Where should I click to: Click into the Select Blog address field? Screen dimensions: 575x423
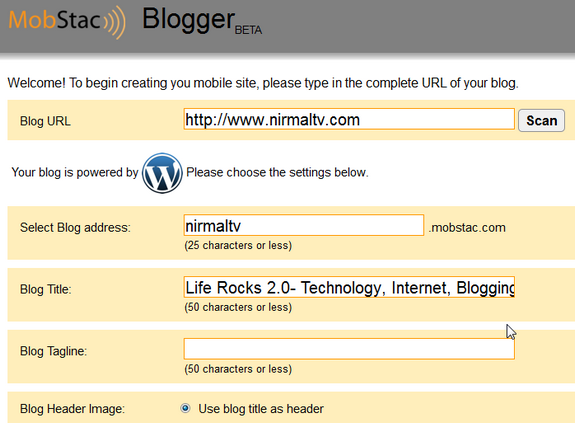tap(304, 225)
